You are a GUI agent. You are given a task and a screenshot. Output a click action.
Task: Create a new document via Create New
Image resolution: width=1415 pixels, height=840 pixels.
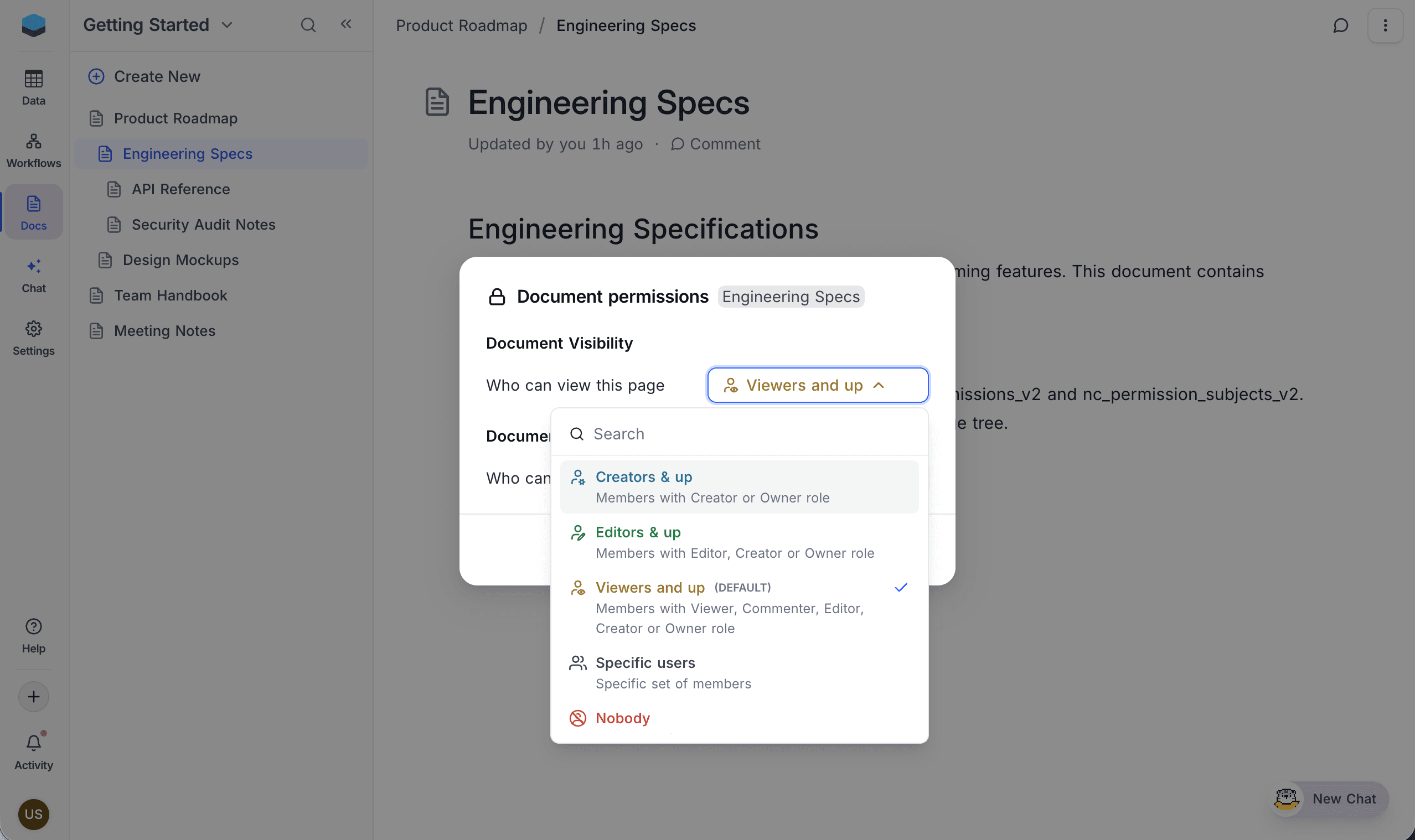tap(157, 76)
